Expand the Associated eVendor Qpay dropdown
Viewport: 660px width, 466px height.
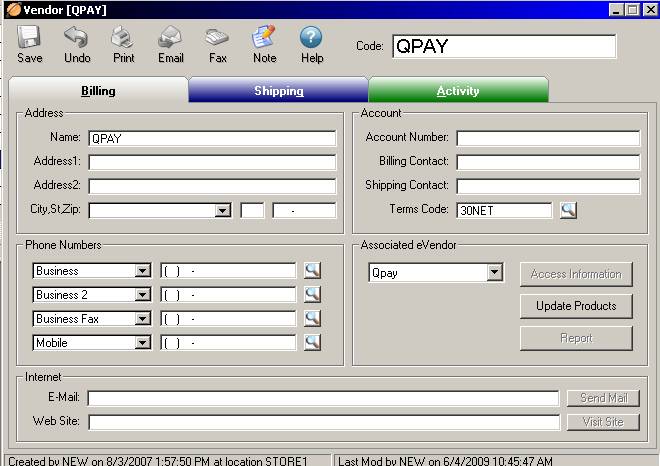point(495,273)
